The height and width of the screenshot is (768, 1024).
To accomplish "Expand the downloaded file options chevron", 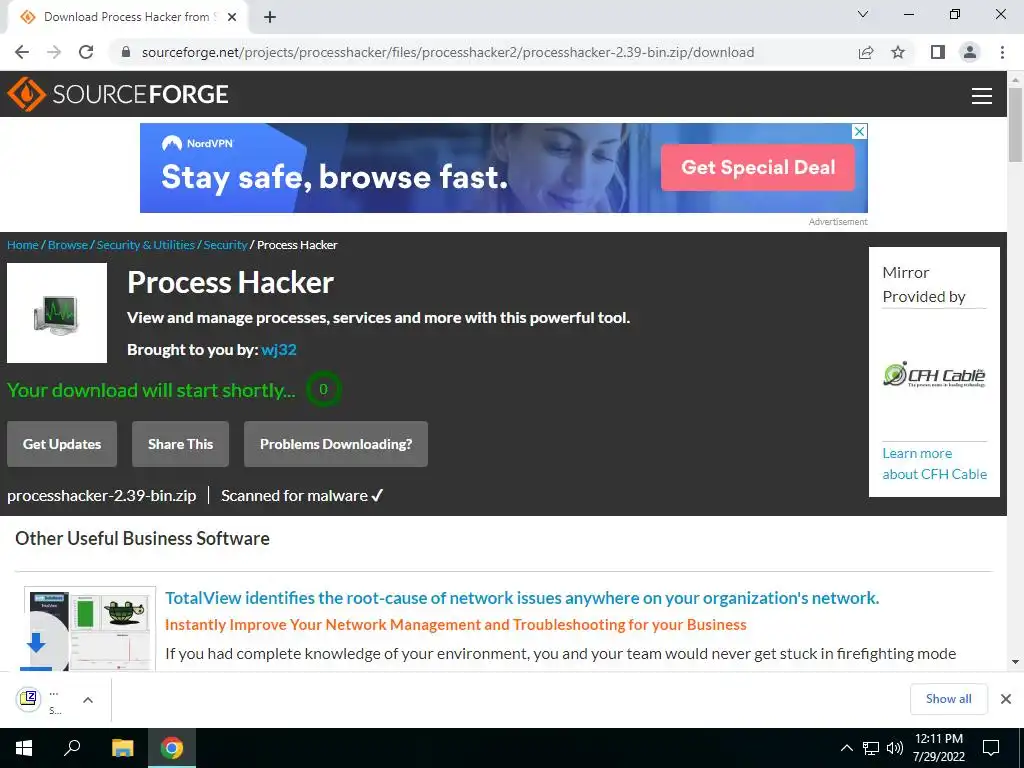I will 88,699.
